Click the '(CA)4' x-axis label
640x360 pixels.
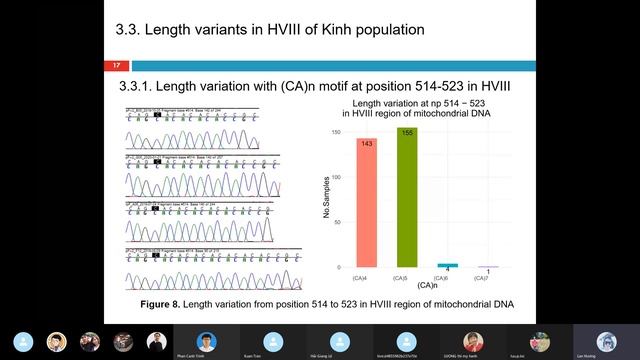click(x=360, y=278)
